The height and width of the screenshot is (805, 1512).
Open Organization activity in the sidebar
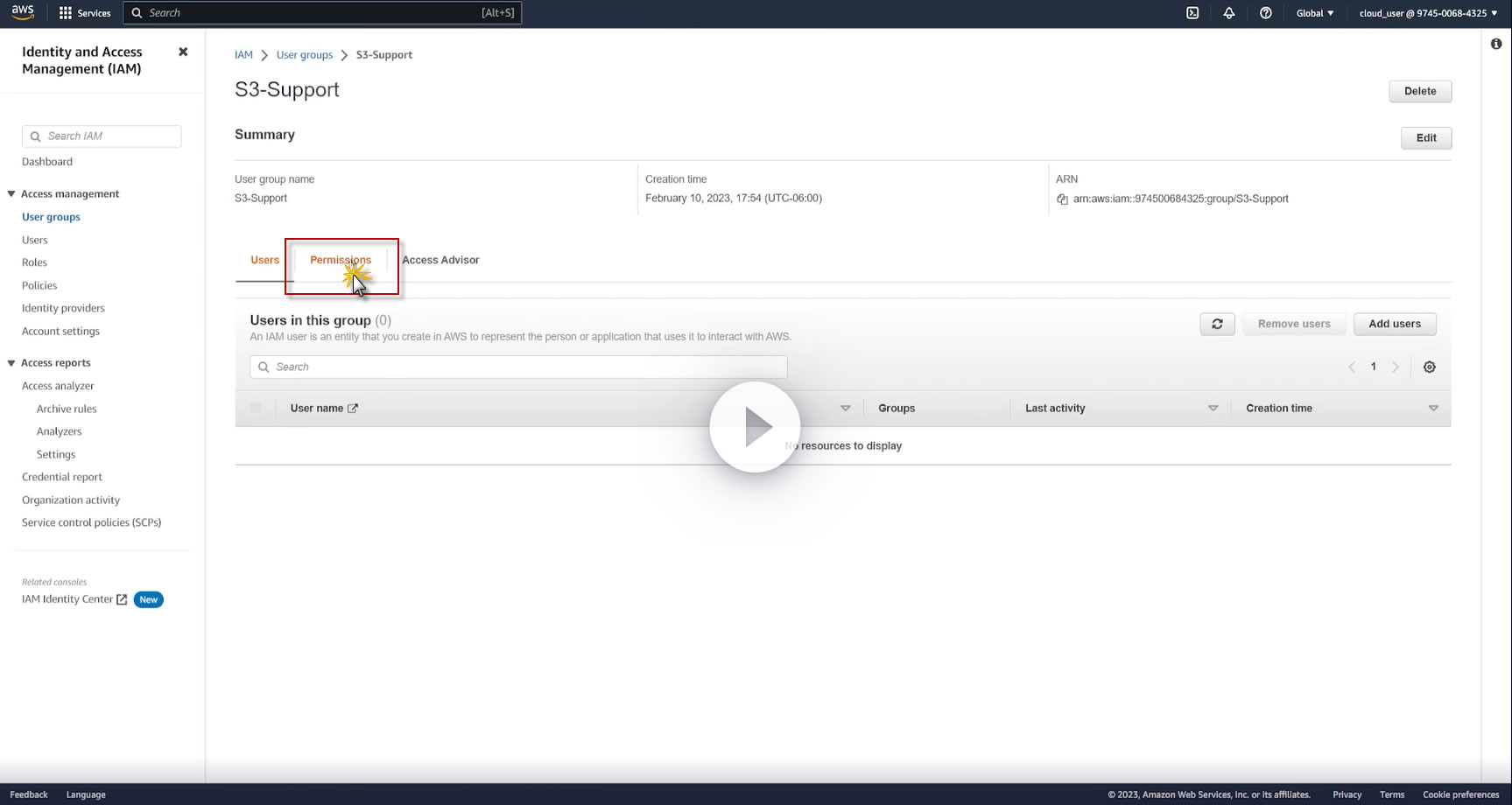pyautogui.click(x=71, y=500)
